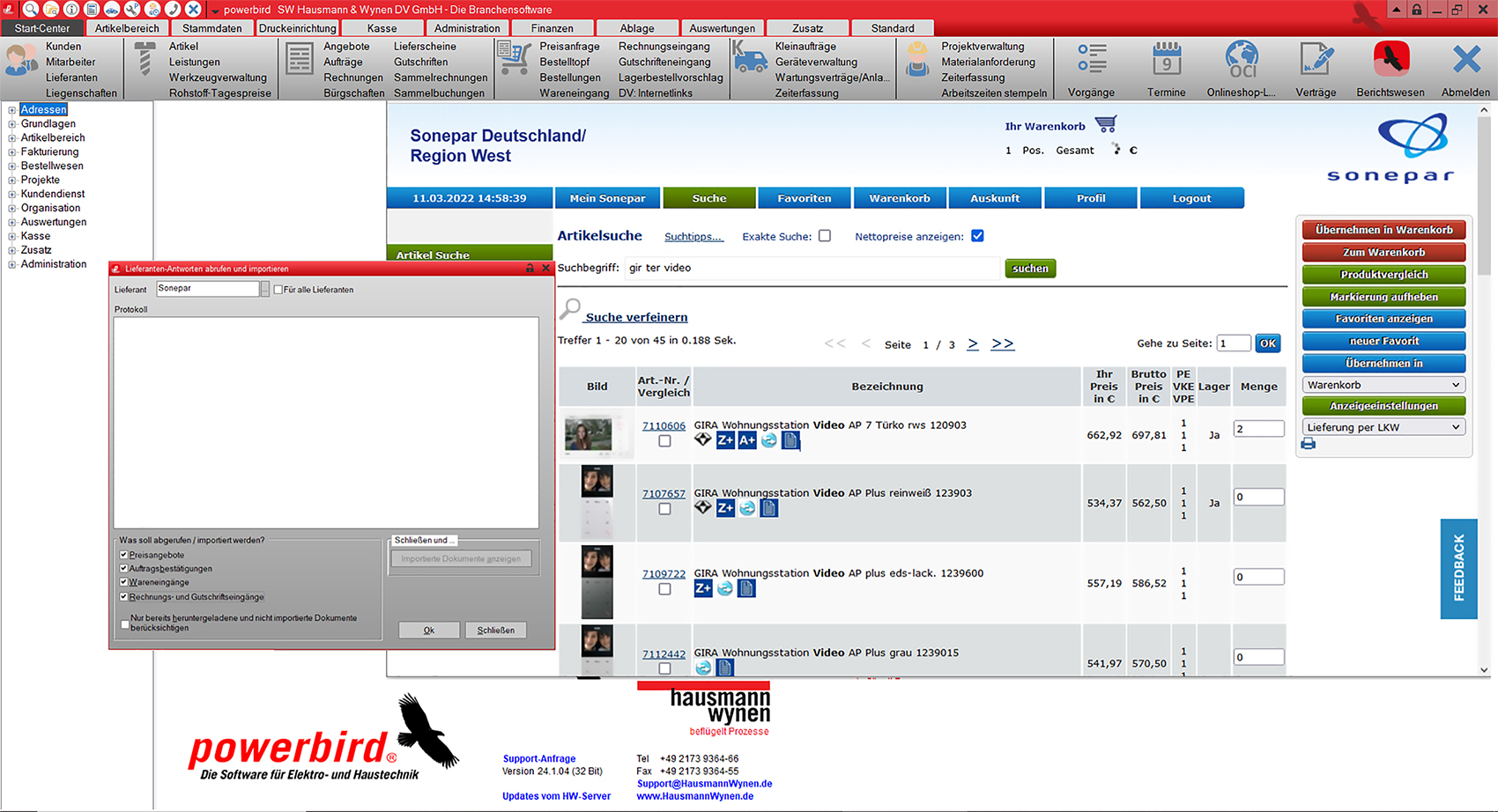Open the Onlineshop OCI globe icon
The height and width of the screenshot is (812, 1498).
pyautogui.click(x=1242, y=60)
